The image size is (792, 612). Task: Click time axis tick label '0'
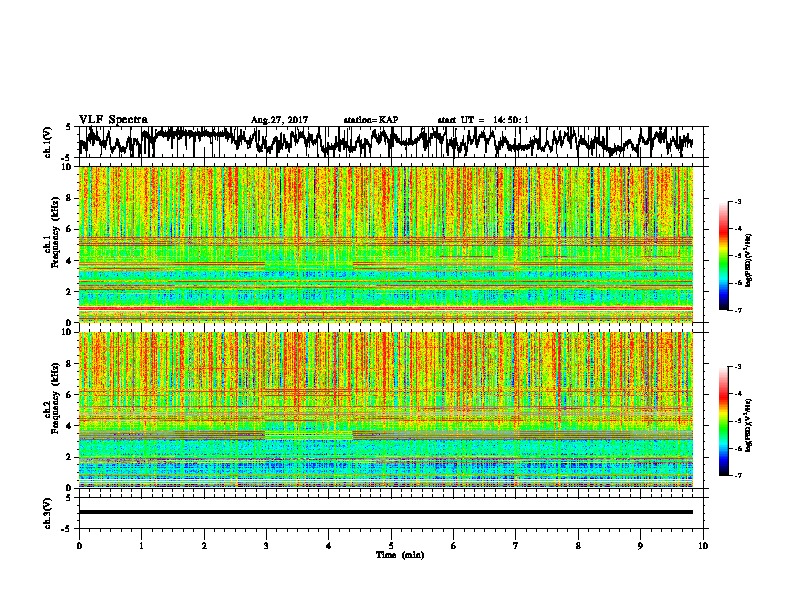pyautogui.click(x=79, y=545)
